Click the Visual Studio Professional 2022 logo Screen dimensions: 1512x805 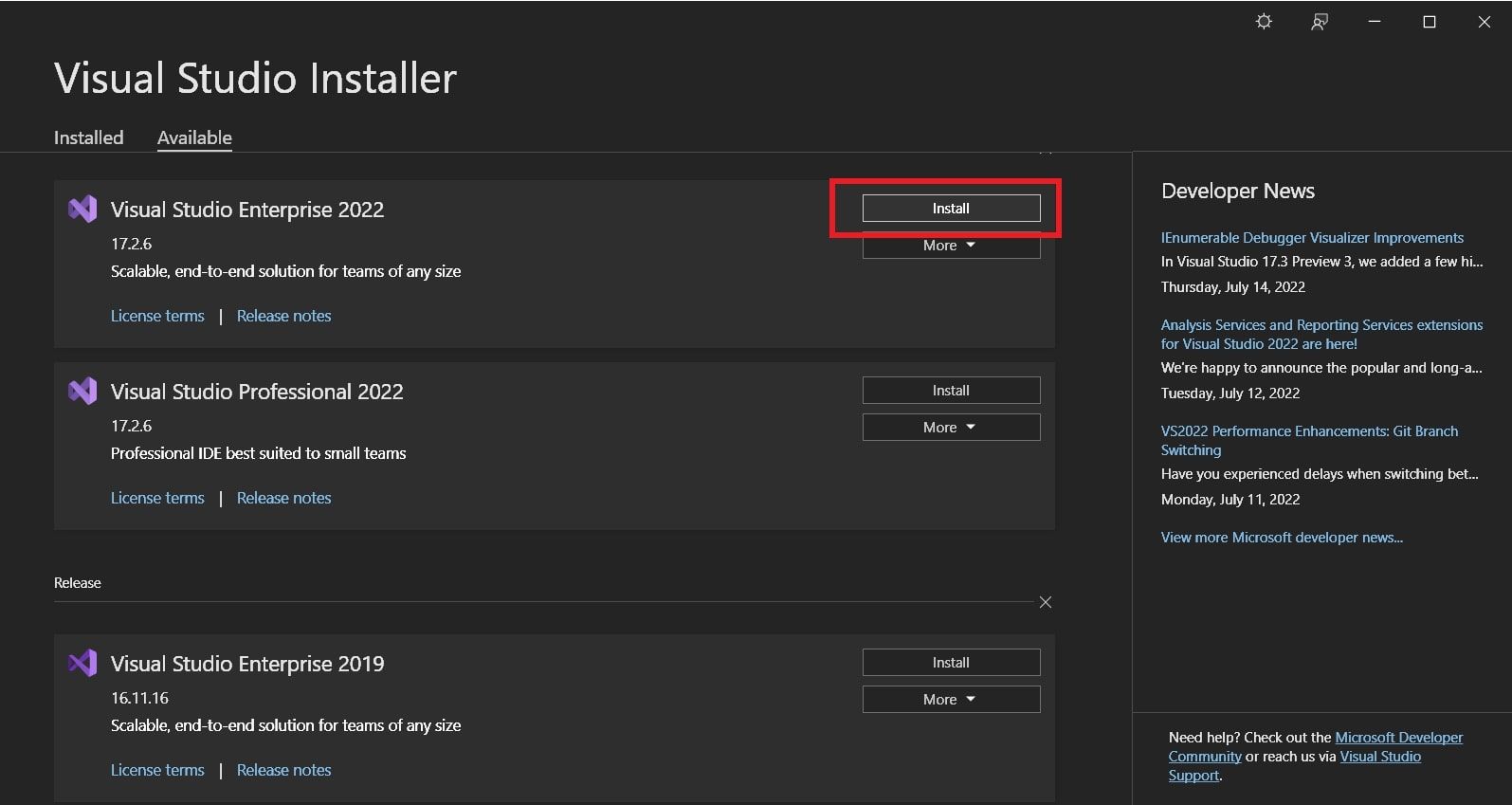point(83,392)
